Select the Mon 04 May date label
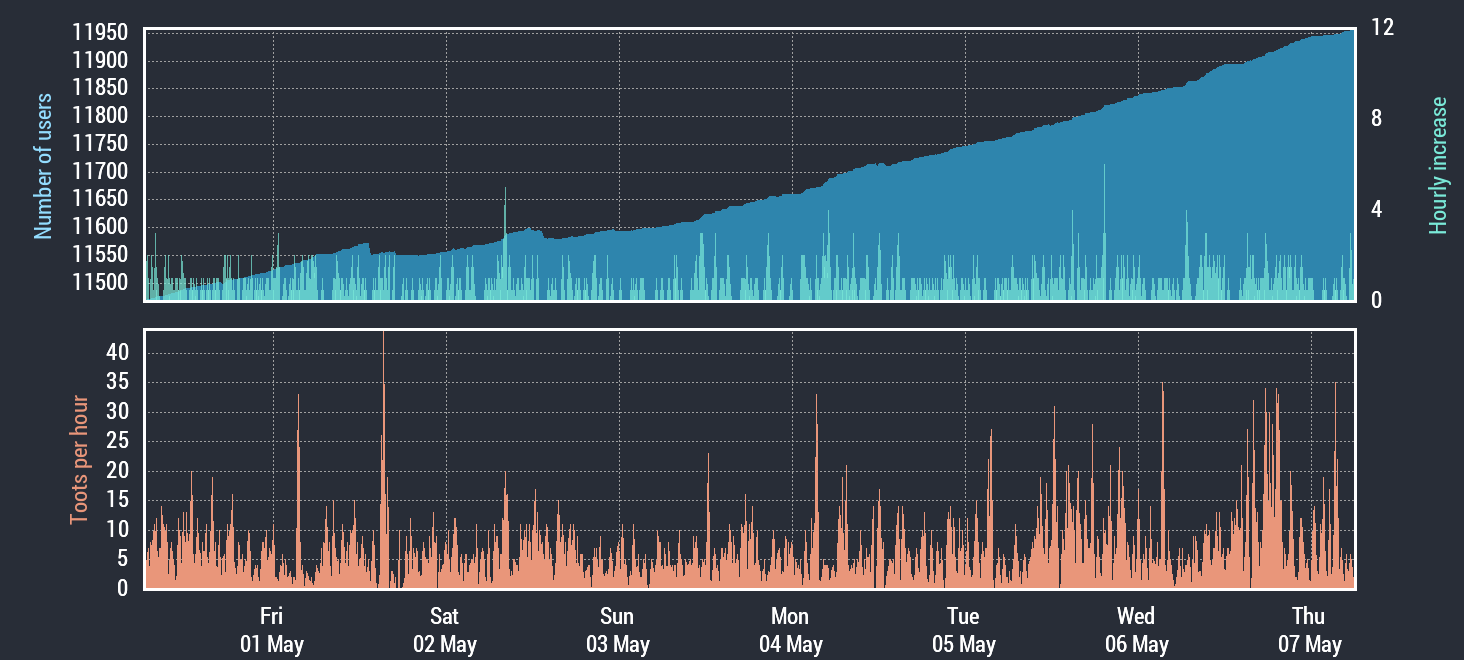The width and height of the screenshot is (1464, 660). pos(790,630)
